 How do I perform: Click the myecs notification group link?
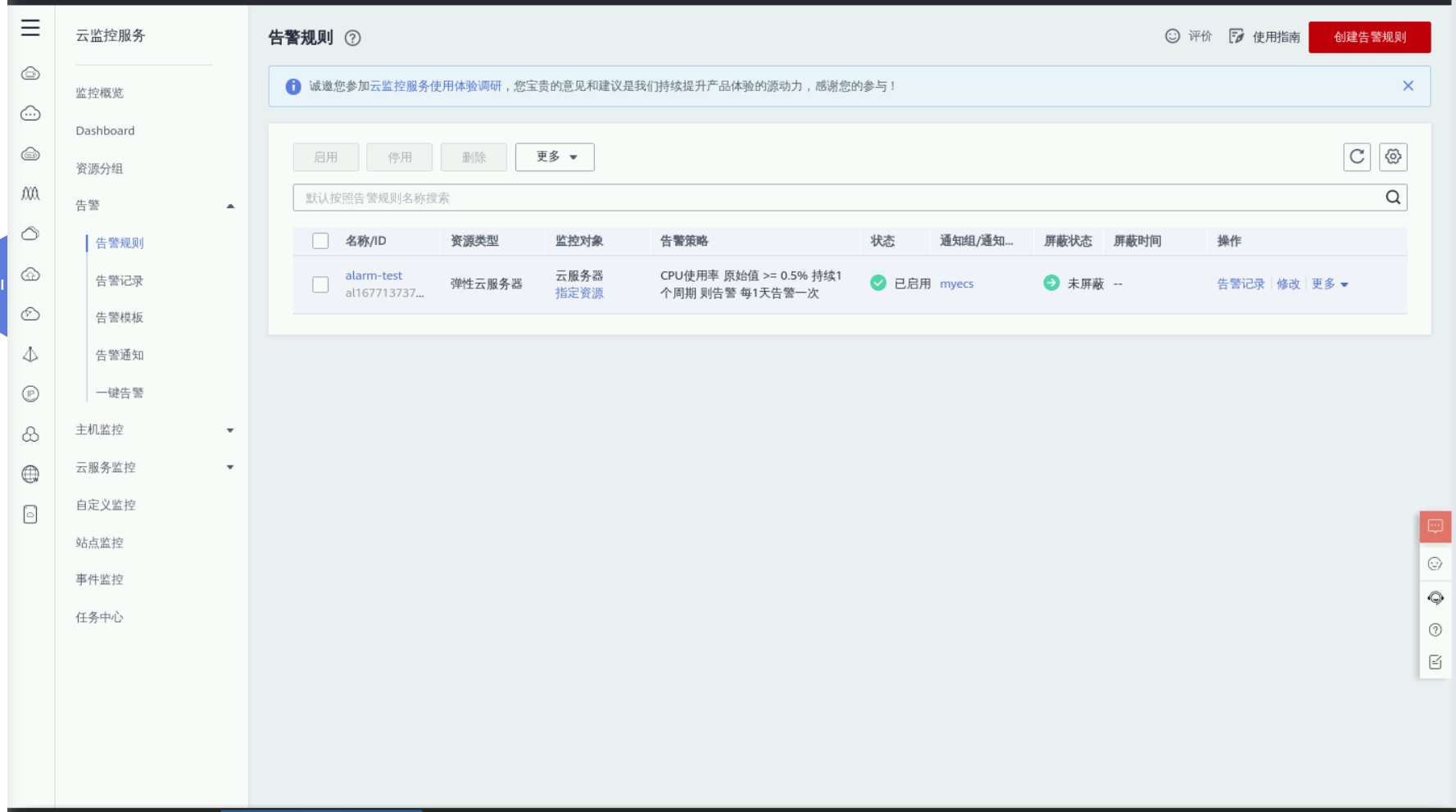(956, 284)
